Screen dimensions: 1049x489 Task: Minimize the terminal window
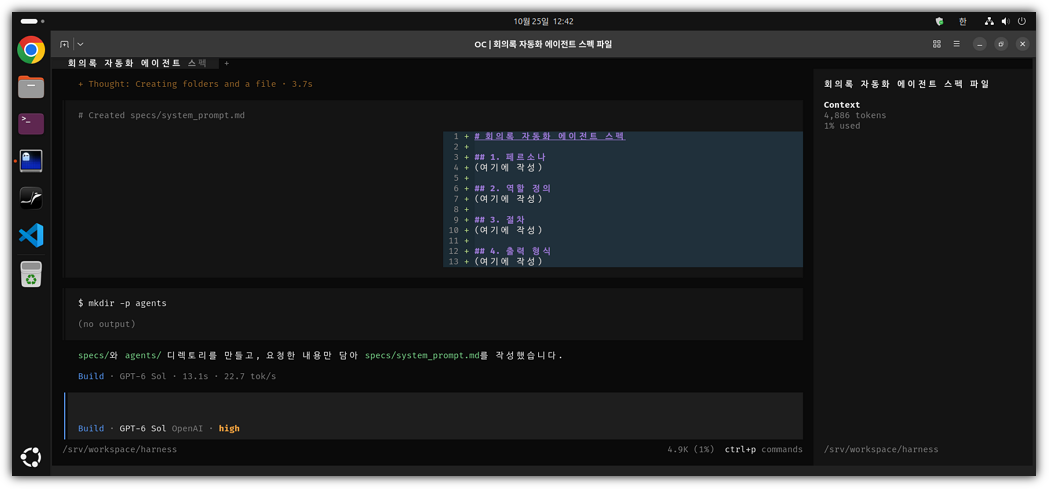coord(979,44)
